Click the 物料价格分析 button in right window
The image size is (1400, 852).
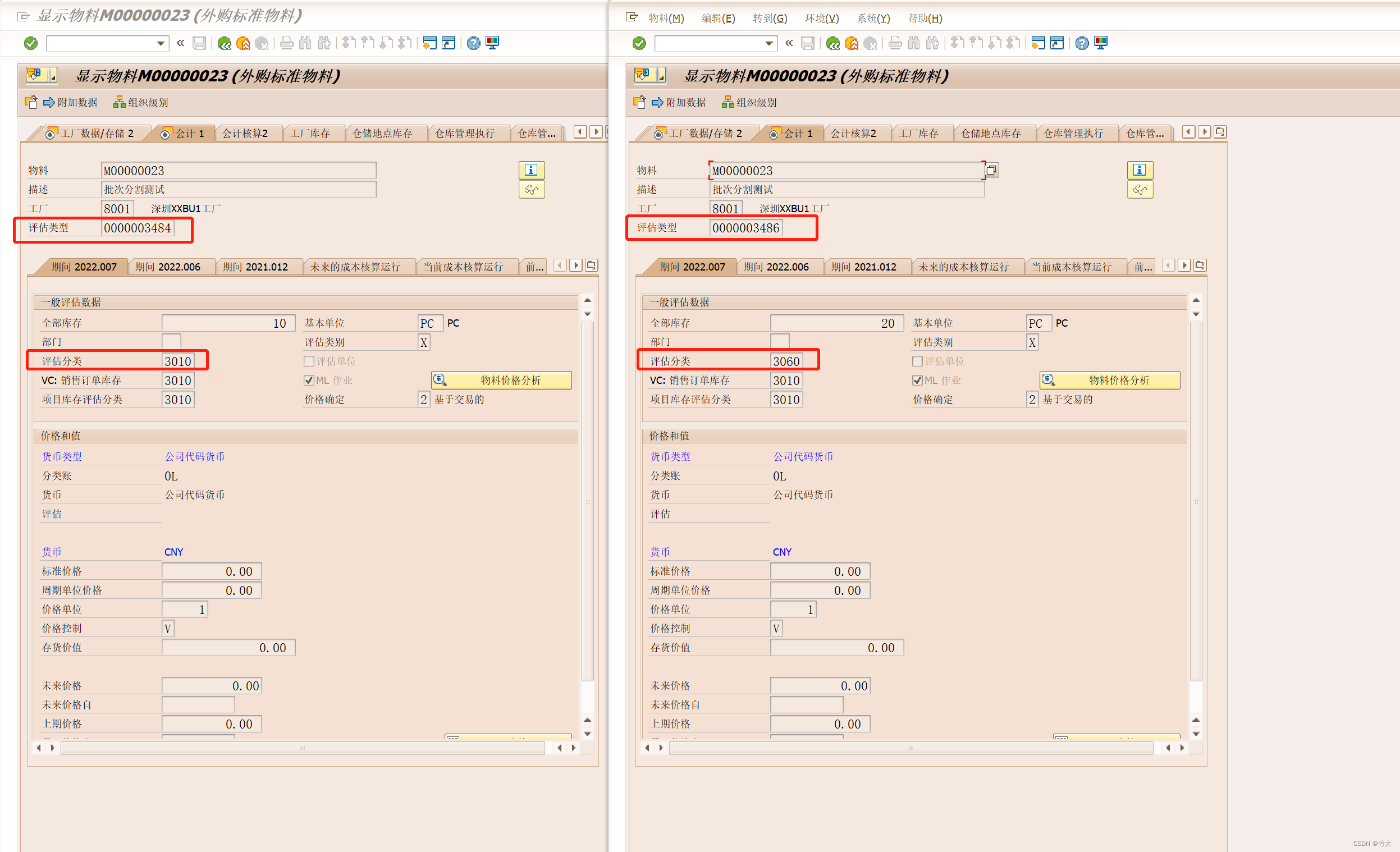pos(1110,380)
